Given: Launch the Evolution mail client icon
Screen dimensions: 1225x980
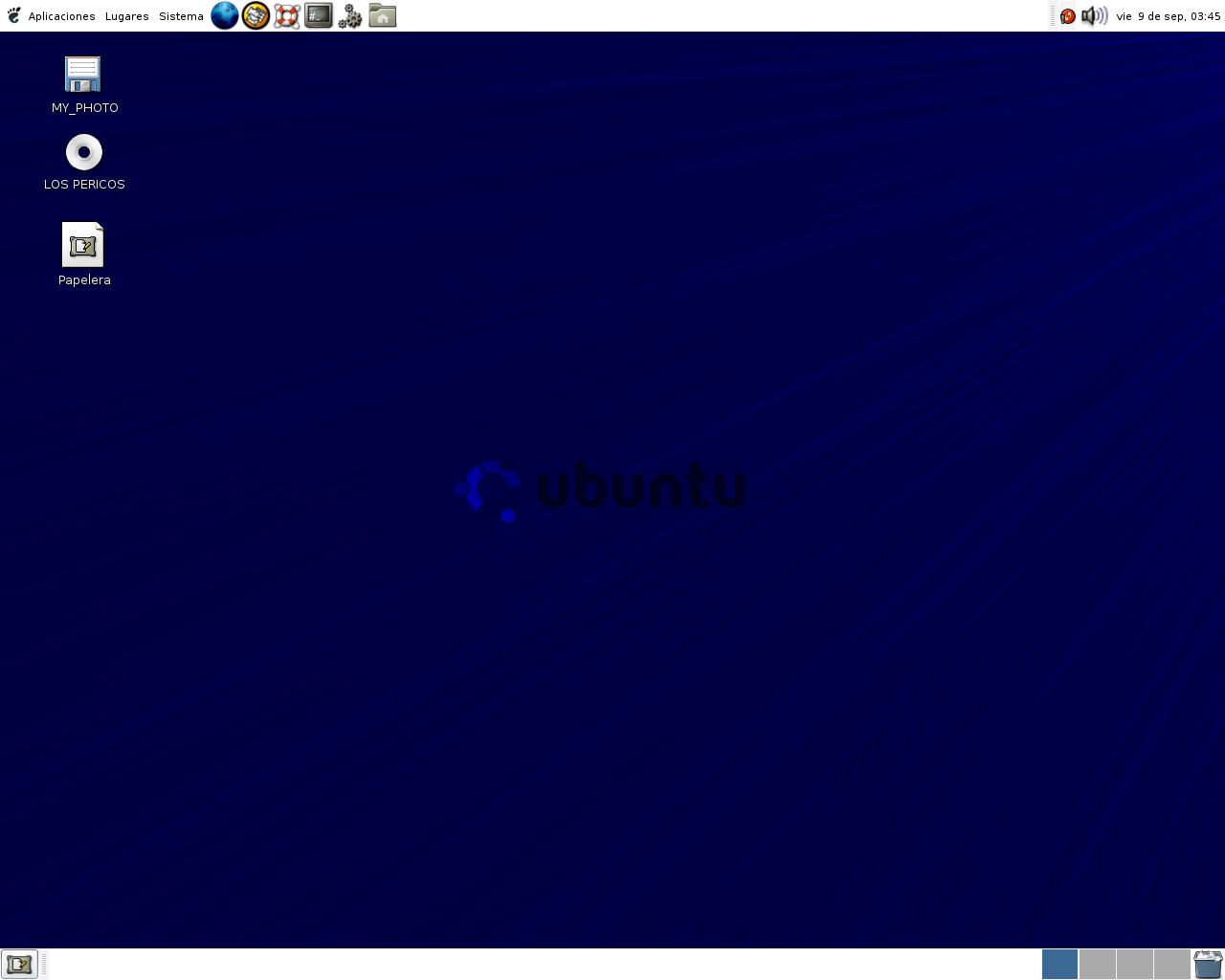Looking at the screenshot, I should point(256,15).
